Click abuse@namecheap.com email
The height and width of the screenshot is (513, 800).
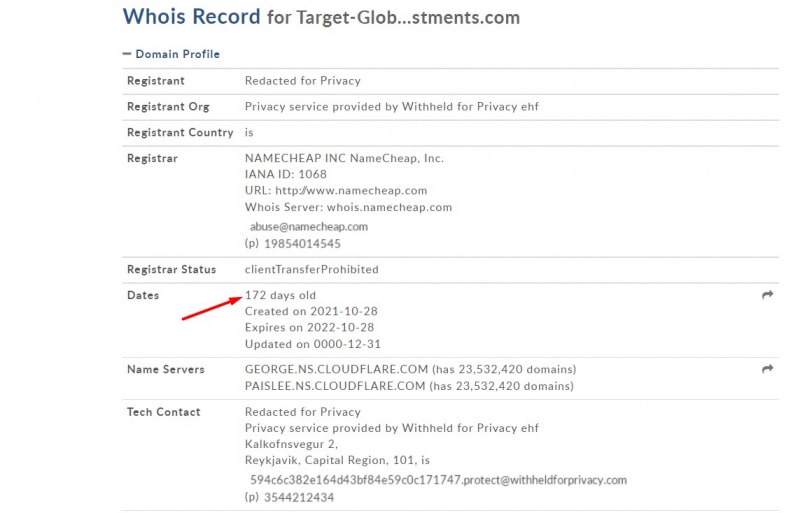click(x=309, y=227)
